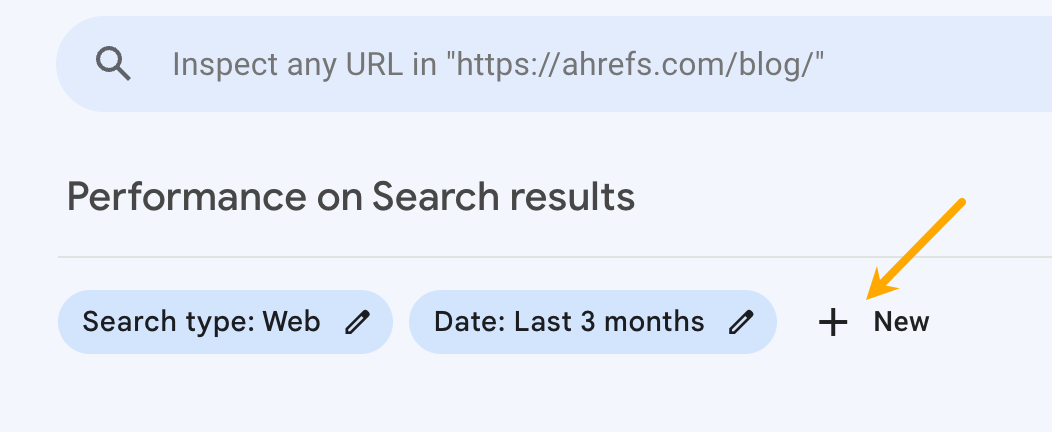Image resolution: width=1052 pixels, height=432 pixels.
Task: Click the horizontal divider under the heading
Action: (555, 256)
